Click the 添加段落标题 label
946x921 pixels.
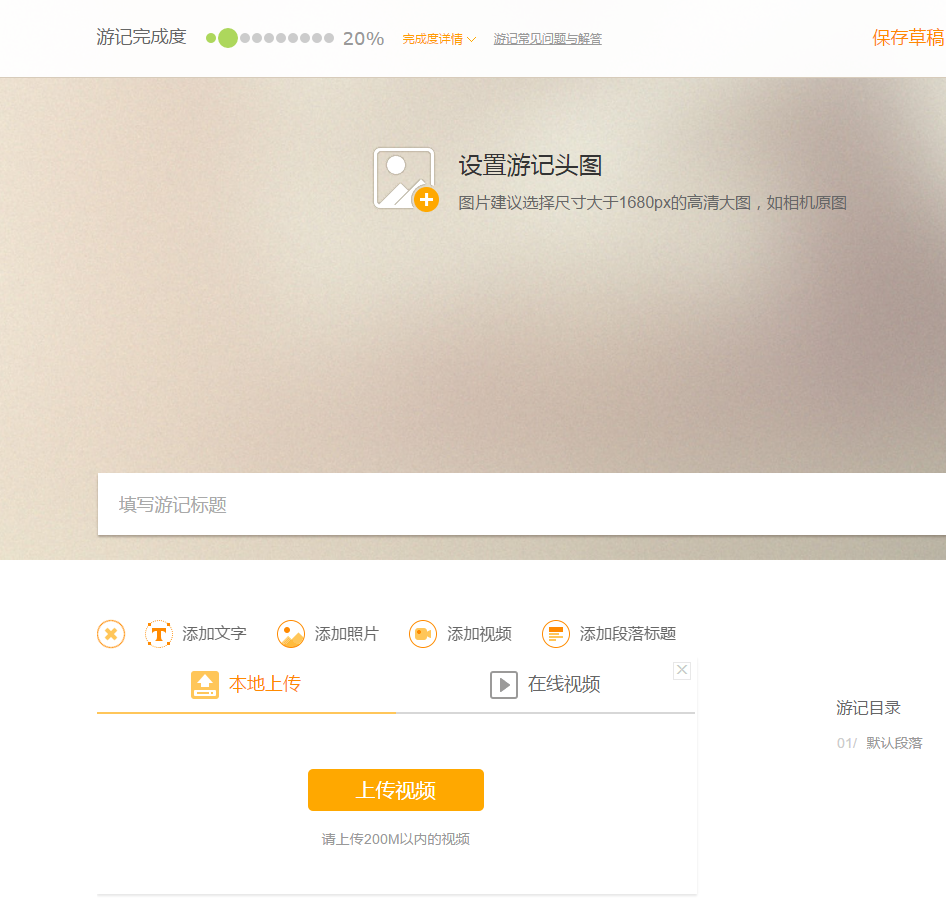click(x=627, y=634)
